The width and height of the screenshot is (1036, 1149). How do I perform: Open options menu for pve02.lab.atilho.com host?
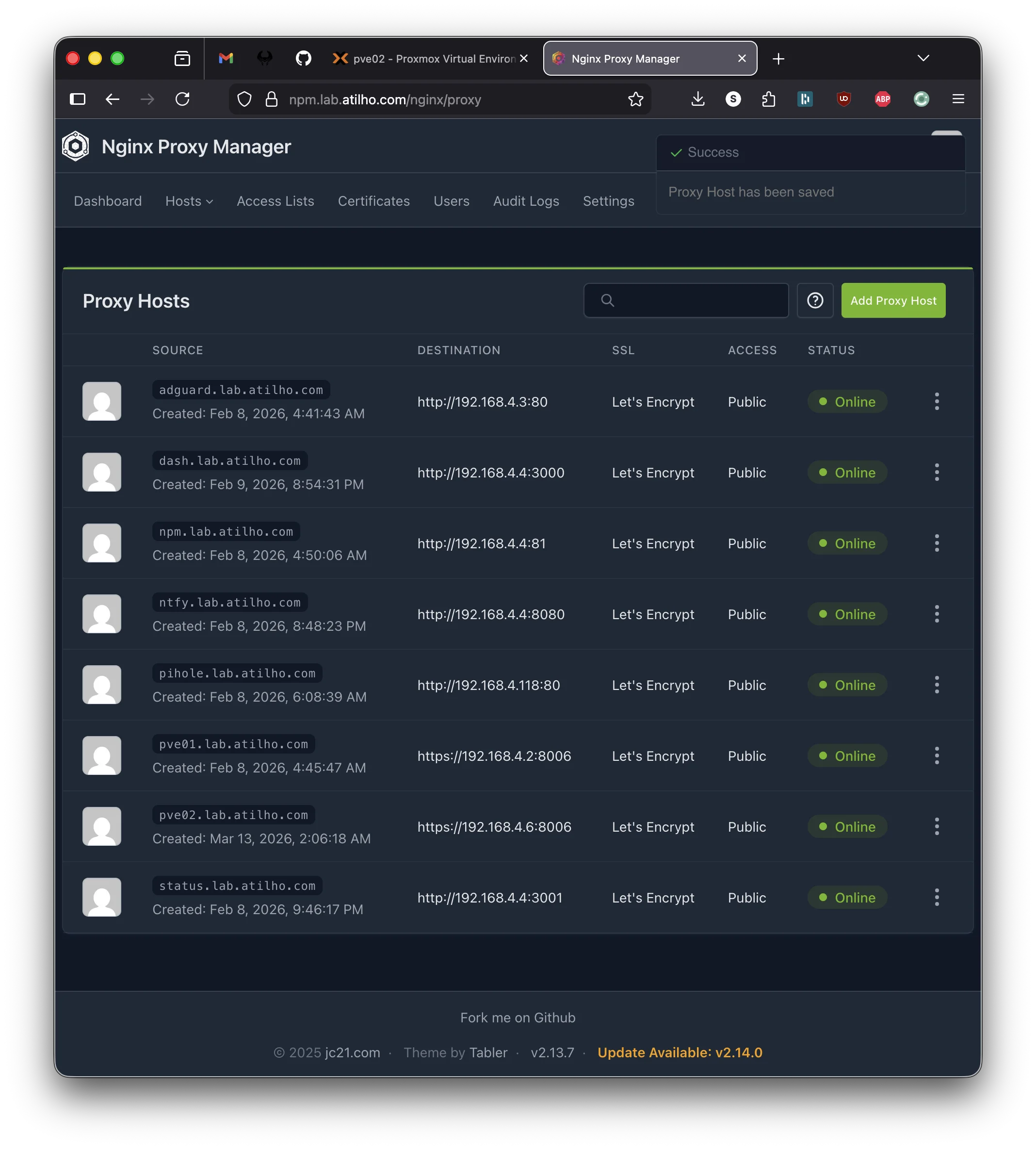(937, 827)
